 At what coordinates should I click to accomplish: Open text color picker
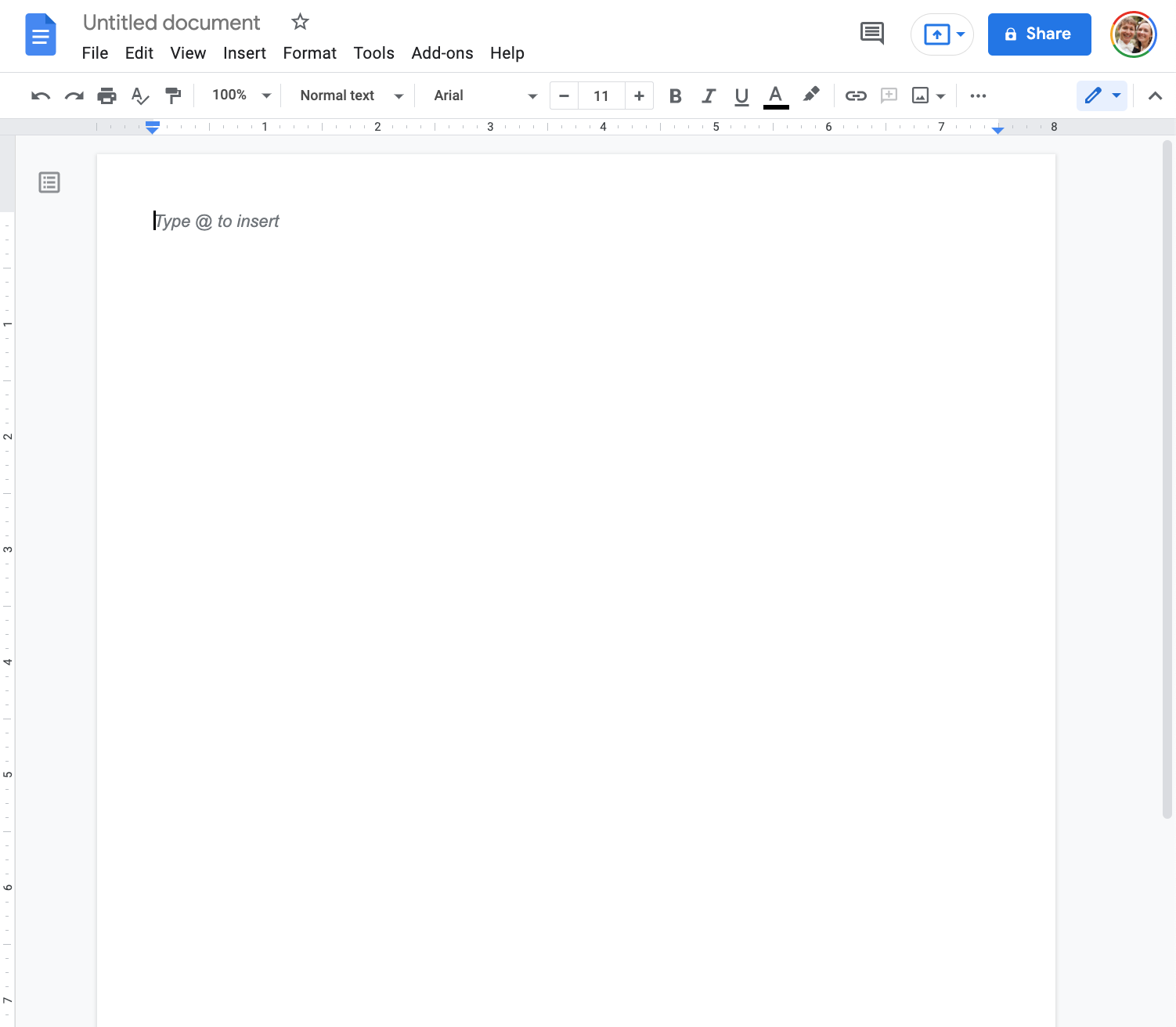pos(776,96)
